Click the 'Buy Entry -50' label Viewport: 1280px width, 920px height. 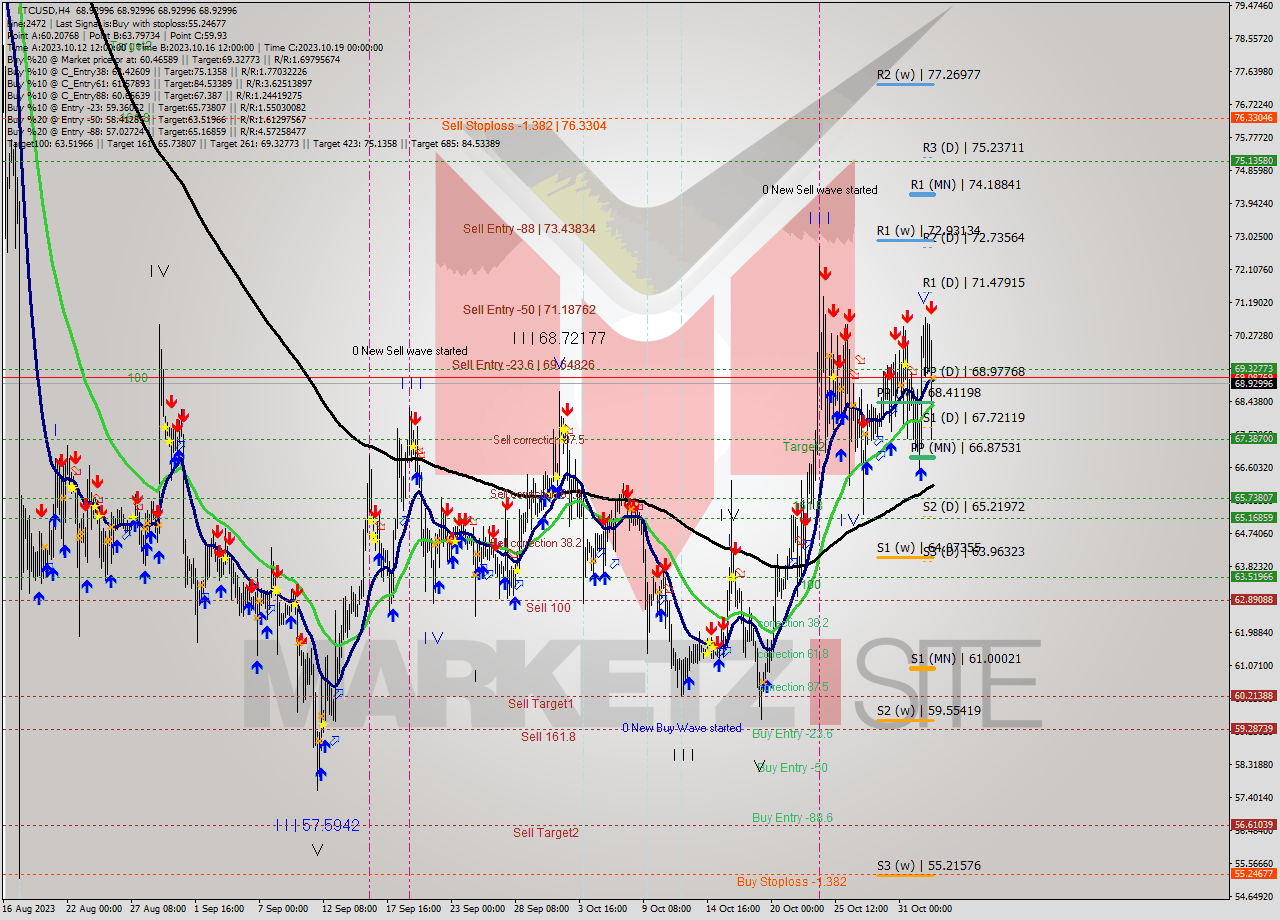792,767
